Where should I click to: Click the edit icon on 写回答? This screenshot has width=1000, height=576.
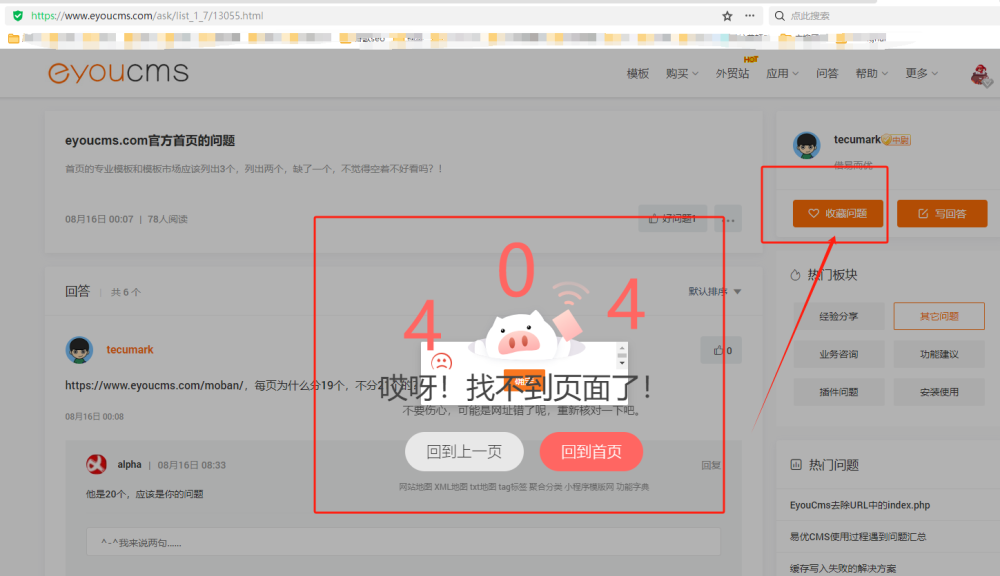tap(923, 214)
